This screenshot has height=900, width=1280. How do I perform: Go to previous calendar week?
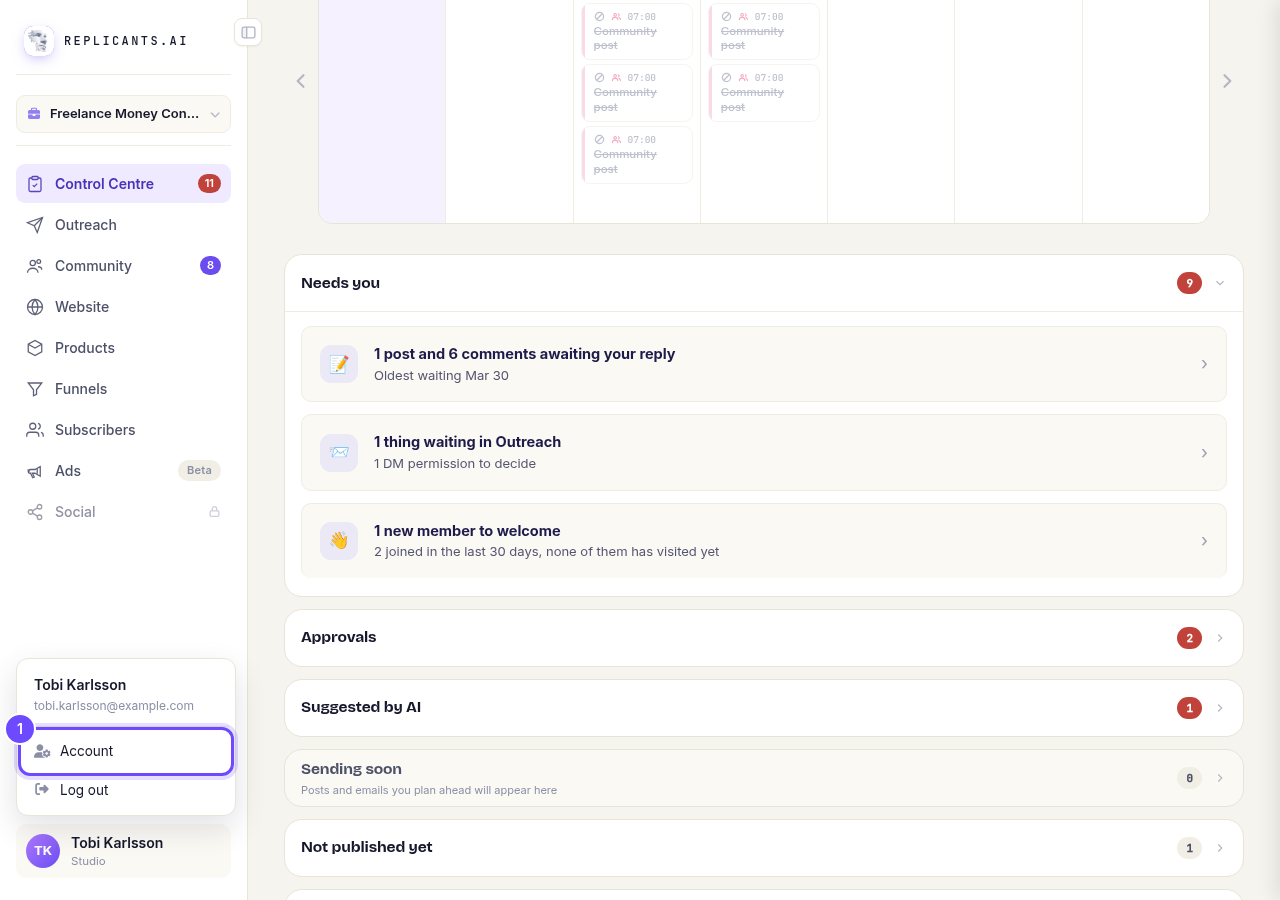click(x=300, y=81)
